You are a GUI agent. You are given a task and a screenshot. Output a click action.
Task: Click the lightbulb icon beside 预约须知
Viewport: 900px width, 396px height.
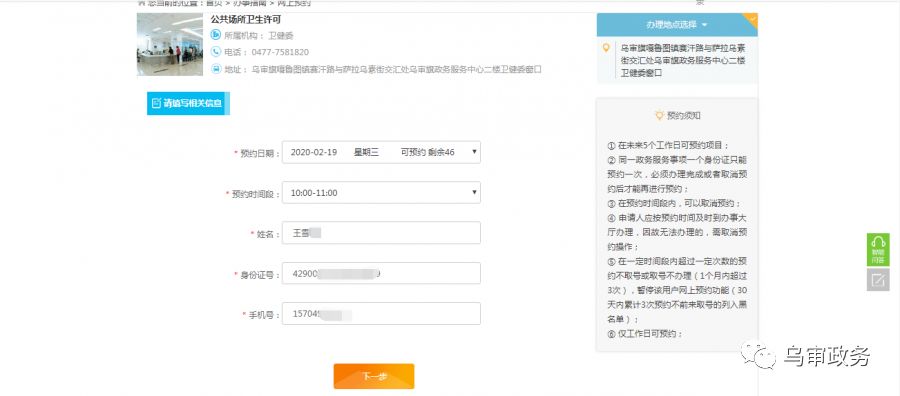point(660,115)
